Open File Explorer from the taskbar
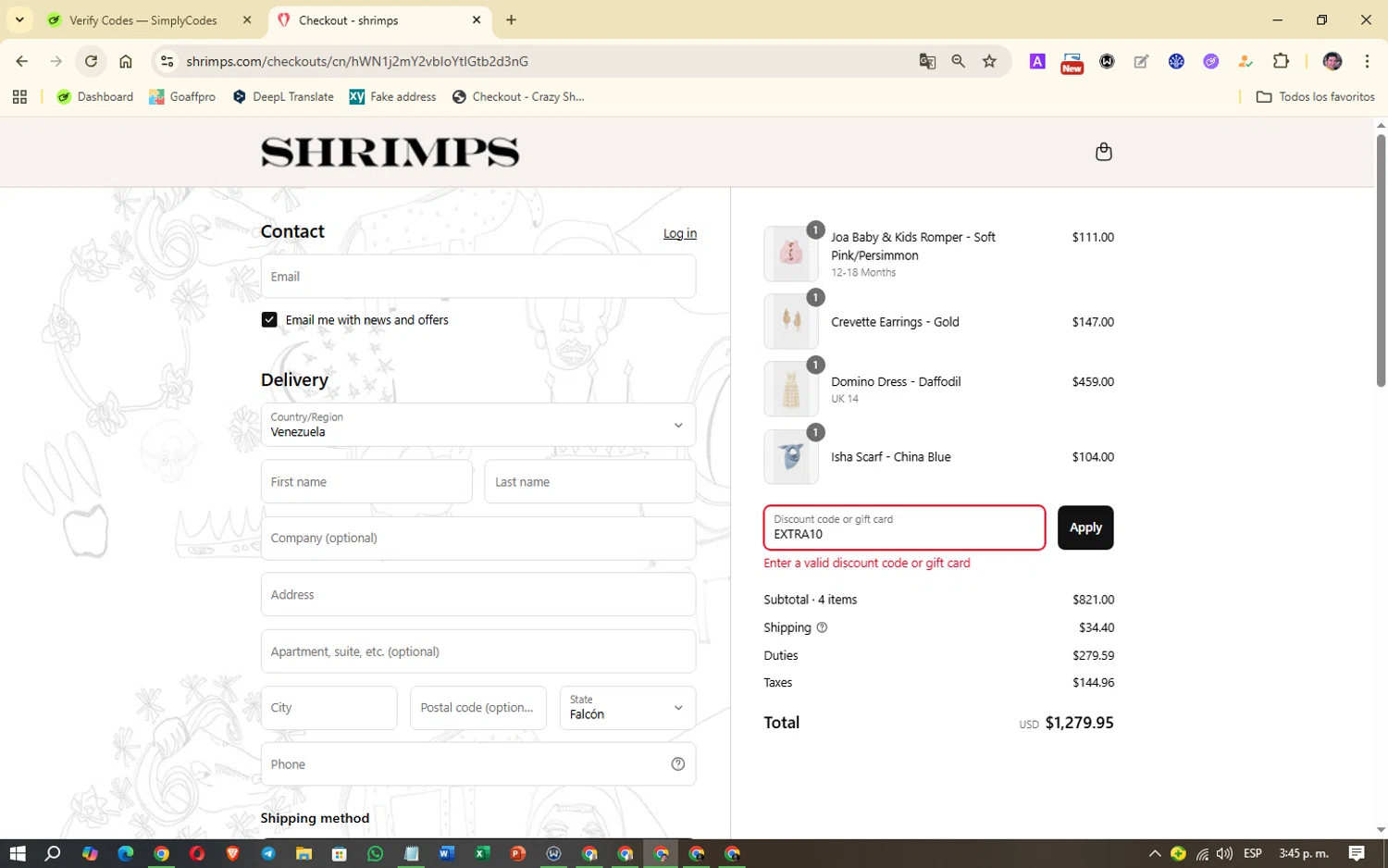 [x=304, y=853]
